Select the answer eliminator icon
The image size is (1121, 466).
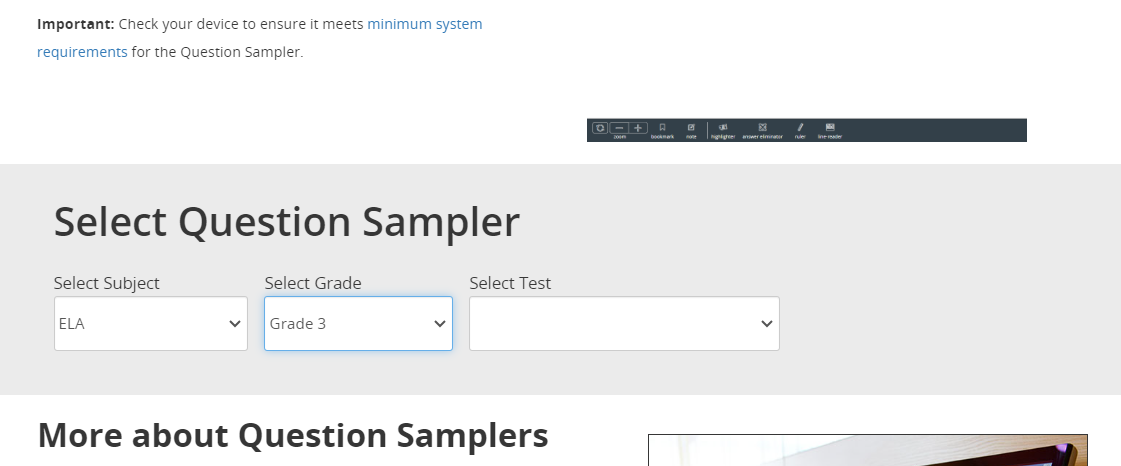pos(762,127)
